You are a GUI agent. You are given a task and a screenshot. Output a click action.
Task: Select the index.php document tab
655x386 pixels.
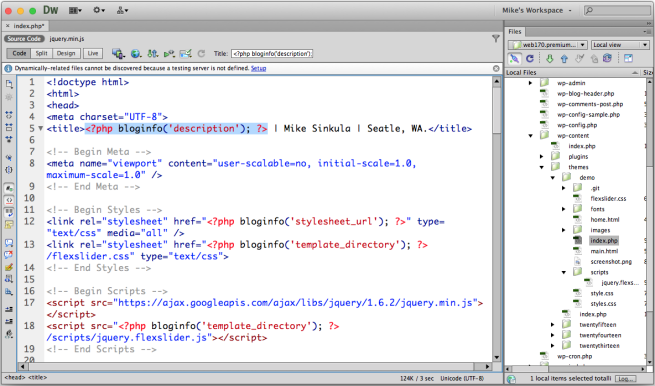click(25, 26)
